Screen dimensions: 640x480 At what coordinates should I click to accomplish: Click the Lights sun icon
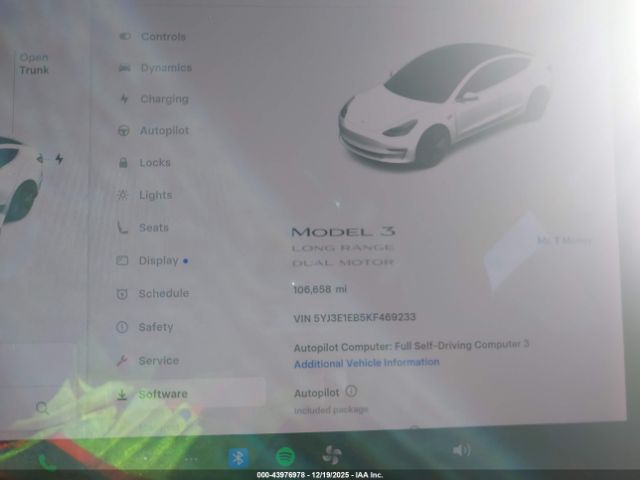tap(122, 195)
